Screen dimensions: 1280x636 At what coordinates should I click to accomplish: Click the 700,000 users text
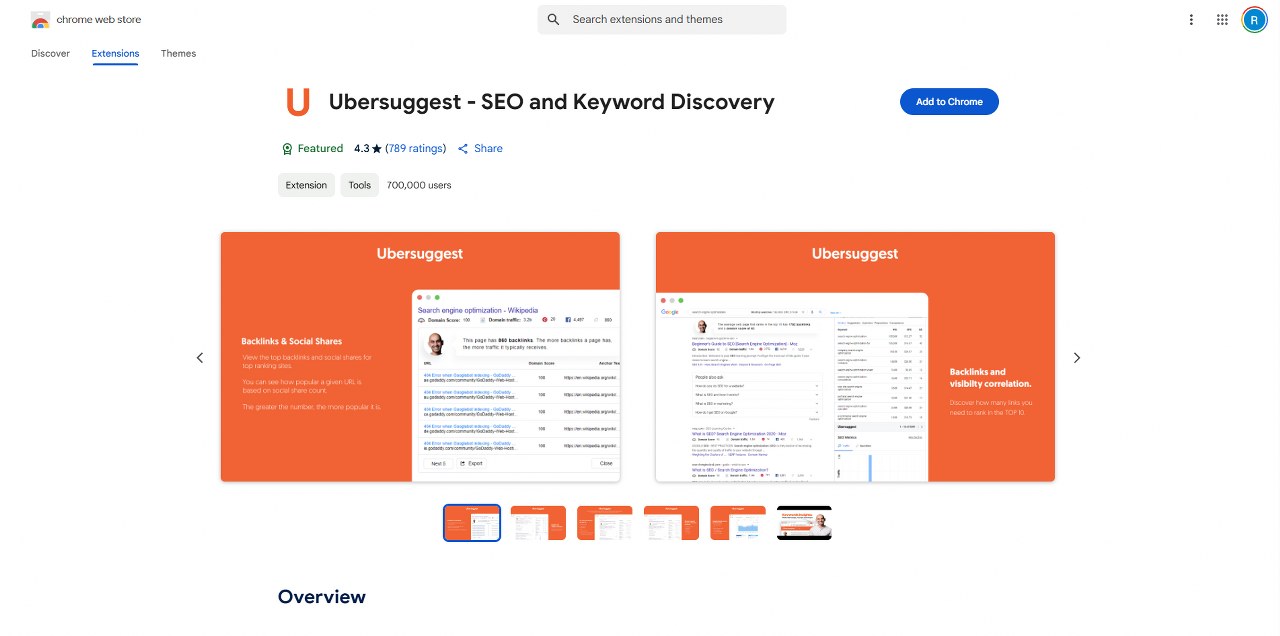(419, 185)
